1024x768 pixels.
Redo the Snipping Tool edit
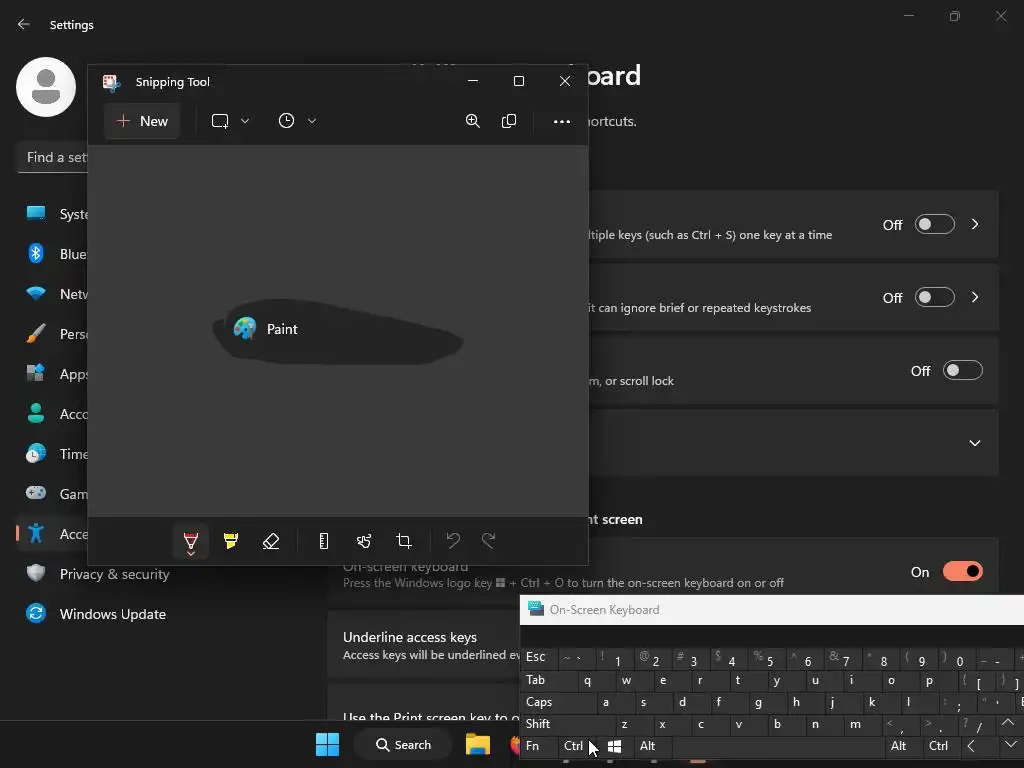(x=488, y=541)
